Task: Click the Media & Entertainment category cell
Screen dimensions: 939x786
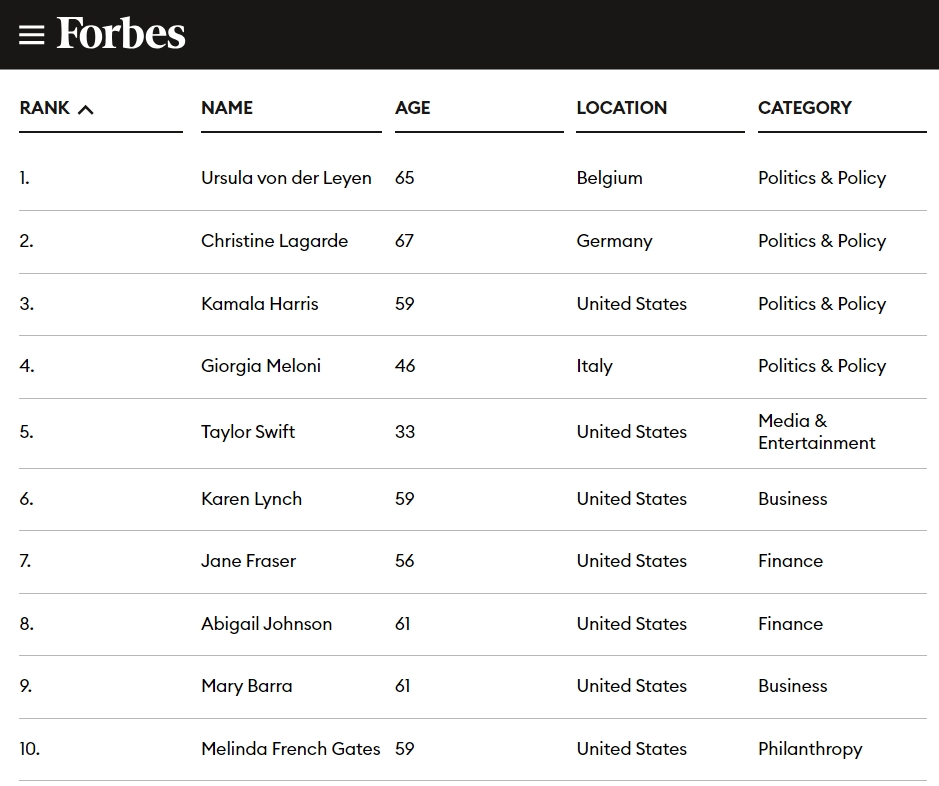Action: (817, 432)
